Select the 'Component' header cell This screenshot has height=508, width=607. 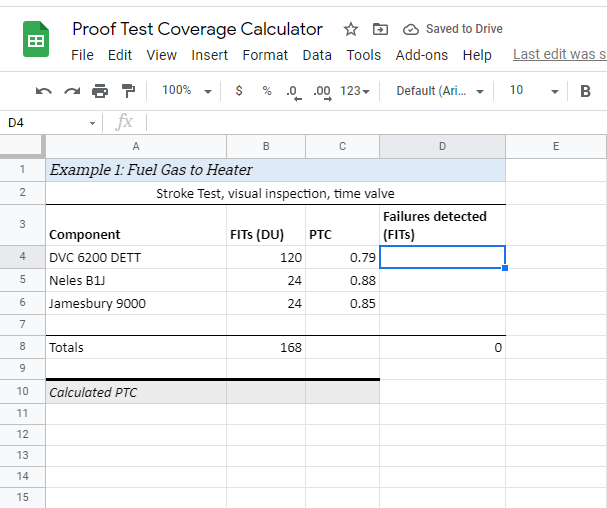click(x=136, y=225)
